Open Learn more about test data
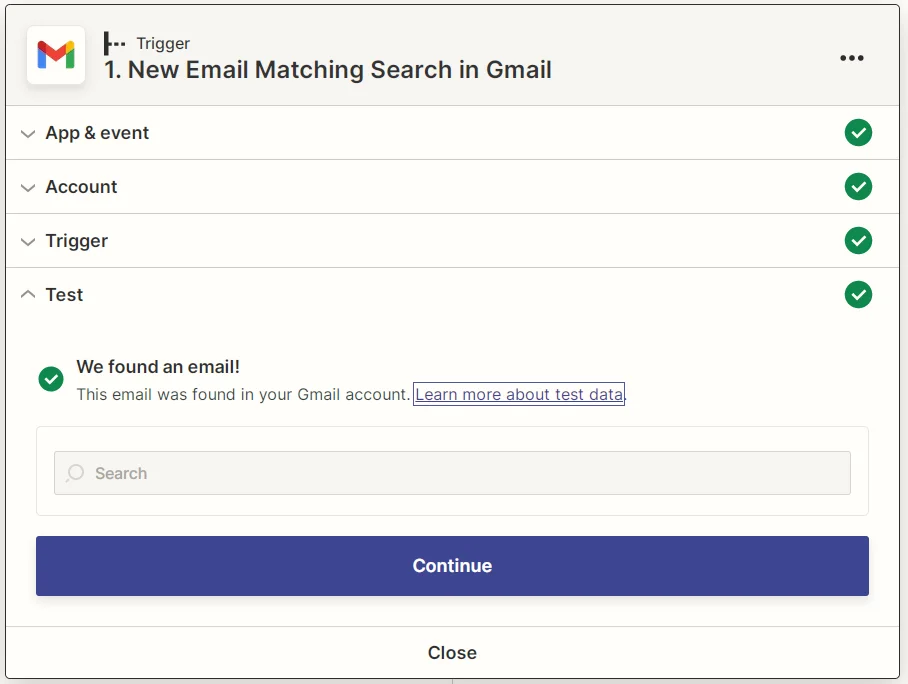This screenshot has height=684, width=908. tap(518, 394)
